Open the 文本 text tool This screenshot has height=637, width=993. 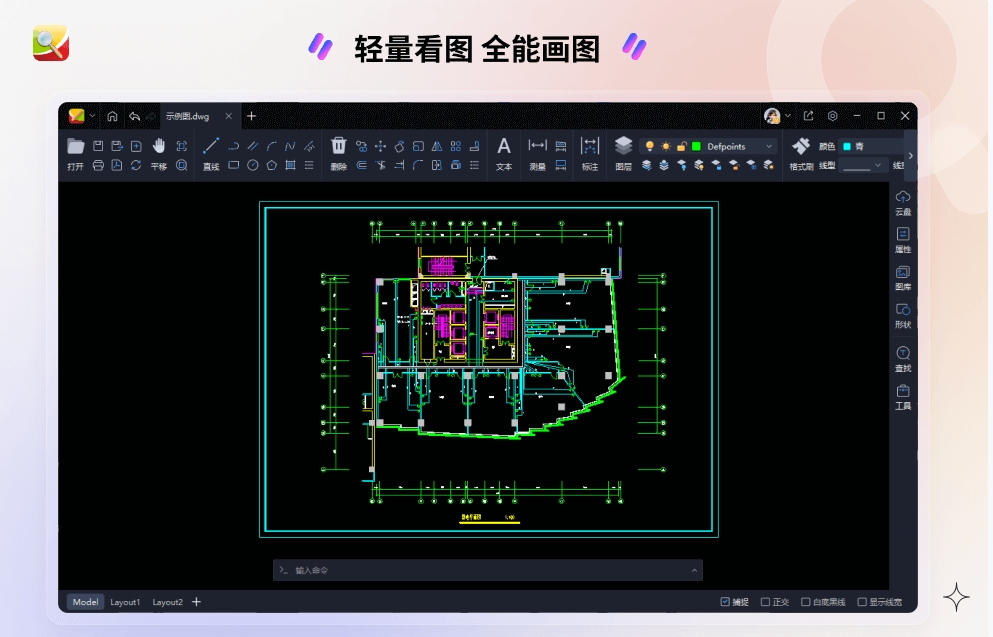(x=504, y=157)
